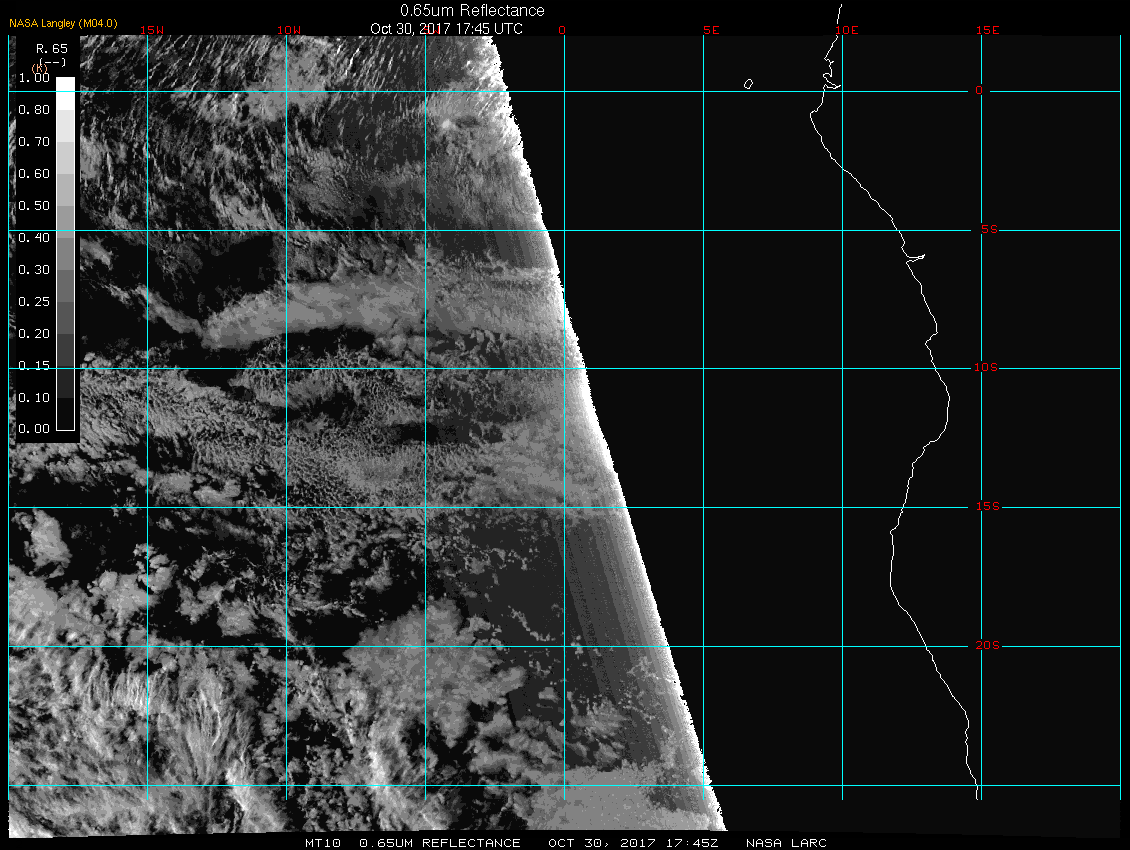Click the 0.25 value on the reflectance scale
The image size is (1130, 850).
[x=34, y=301]
